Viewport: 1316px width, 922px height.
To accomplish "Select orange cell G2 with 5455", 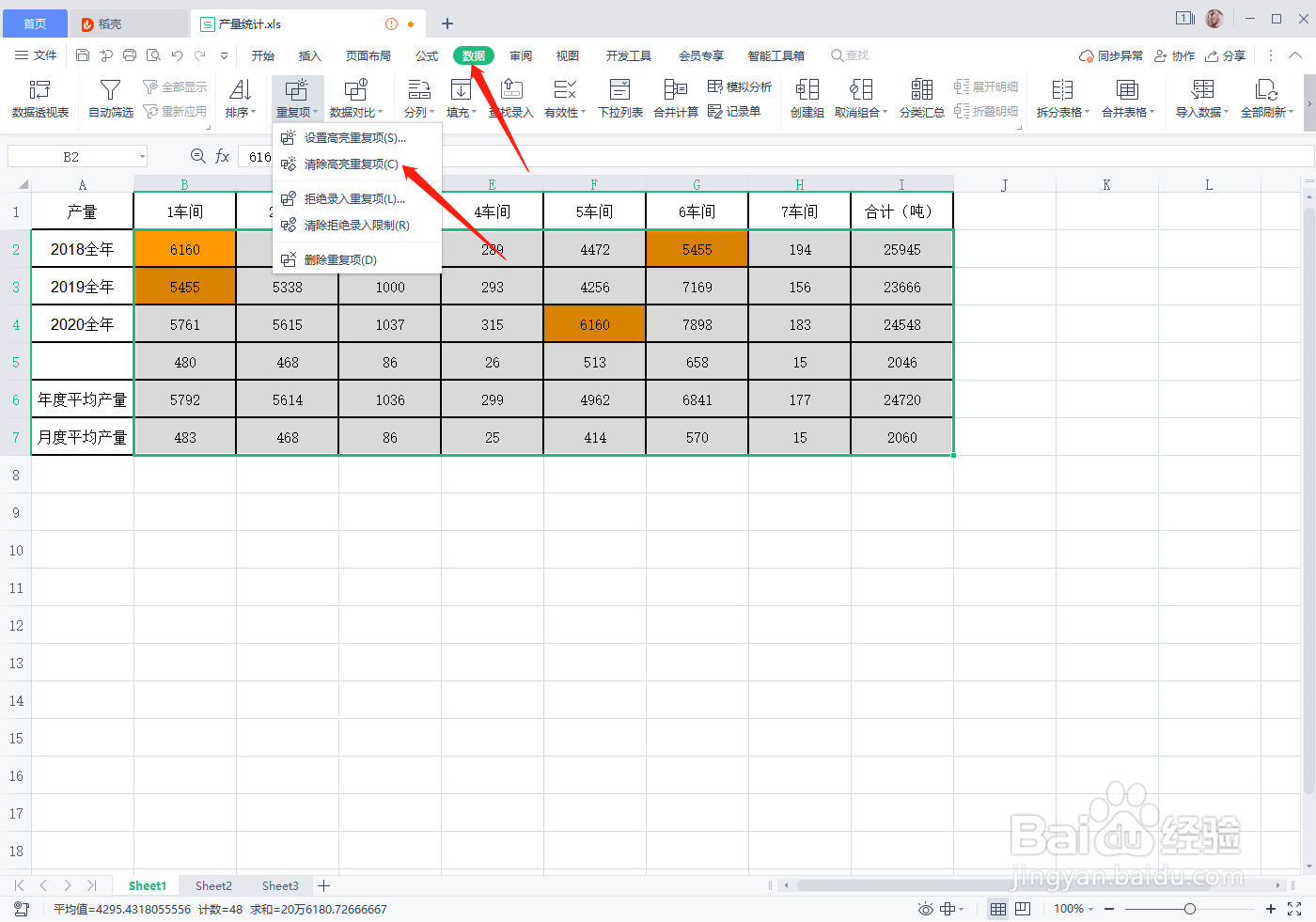I will [x=697, y=249].
